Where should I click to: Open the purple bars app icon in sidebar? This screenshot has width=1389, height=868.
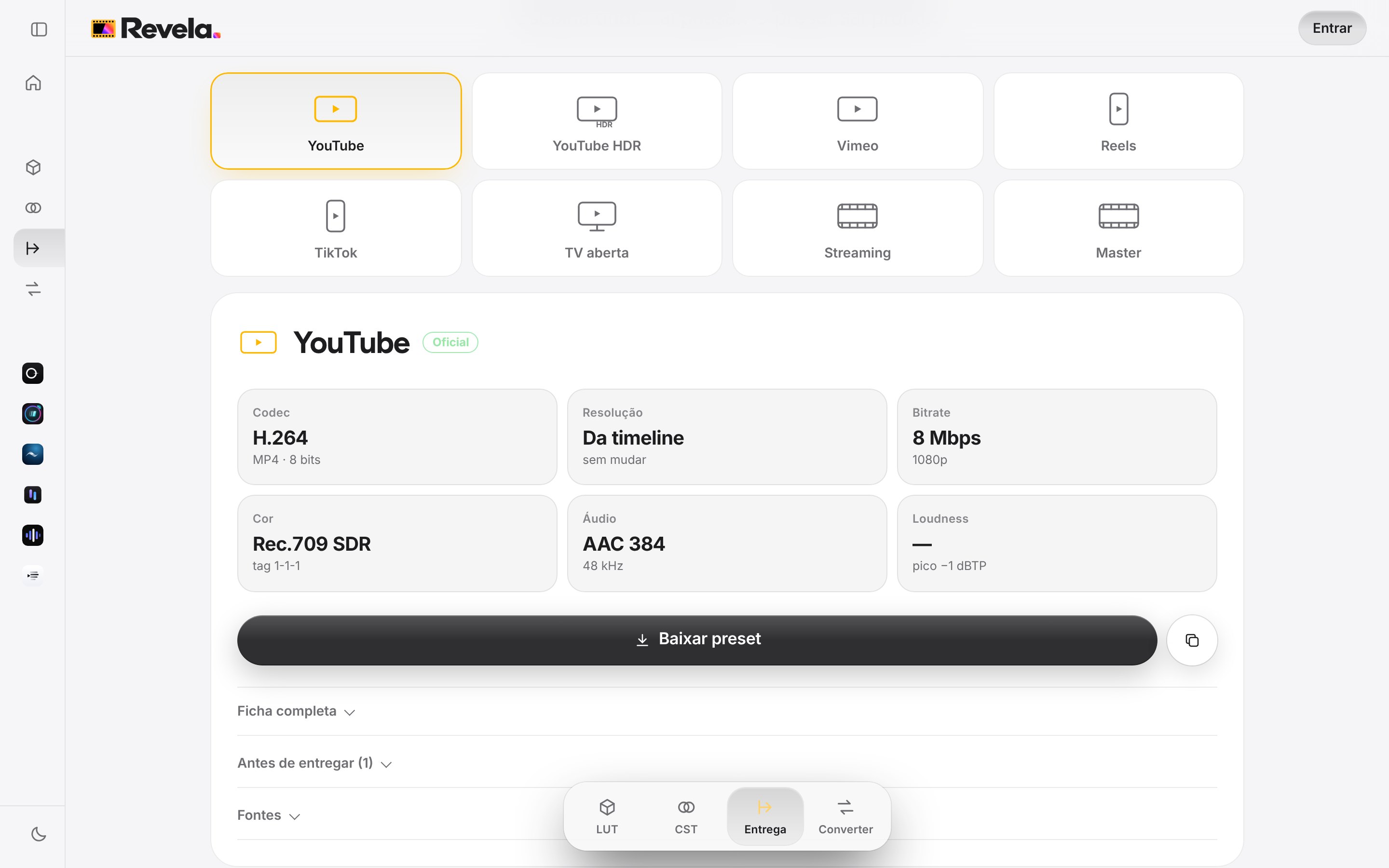[33, 494]
